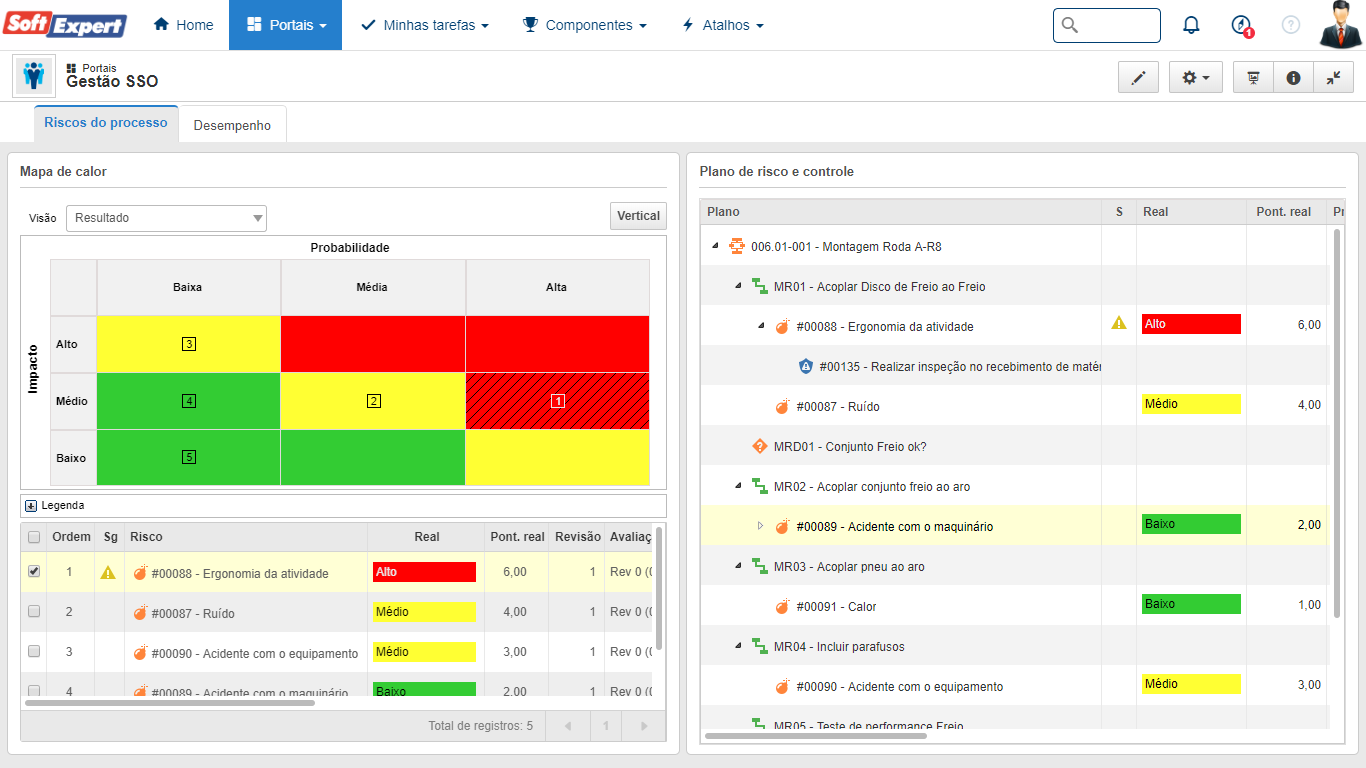
Task: Select the hatched red heat map cell
Action: pos(557,401)
